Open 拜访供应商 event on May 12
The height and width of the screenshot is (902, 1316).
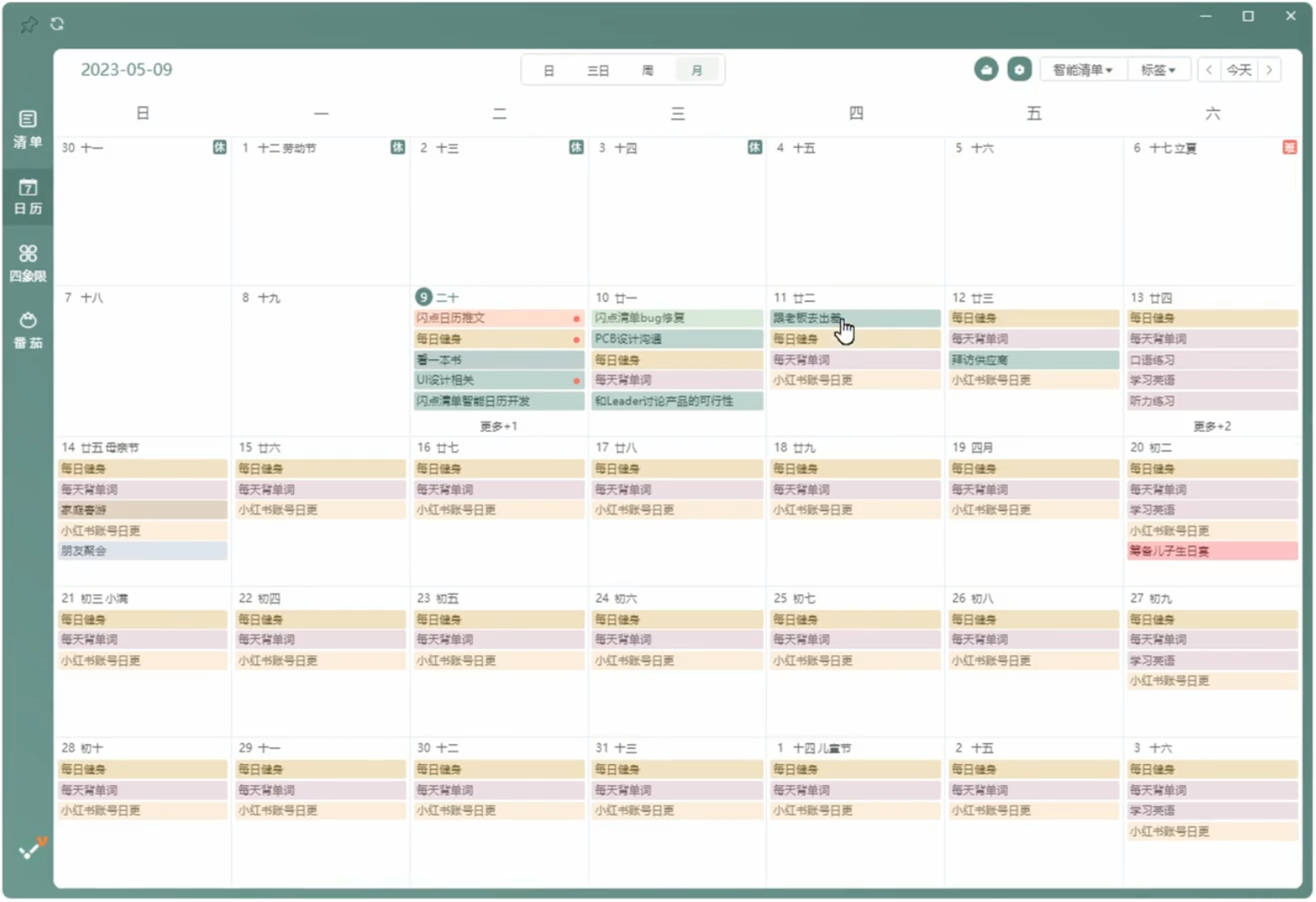[1033, 360]
